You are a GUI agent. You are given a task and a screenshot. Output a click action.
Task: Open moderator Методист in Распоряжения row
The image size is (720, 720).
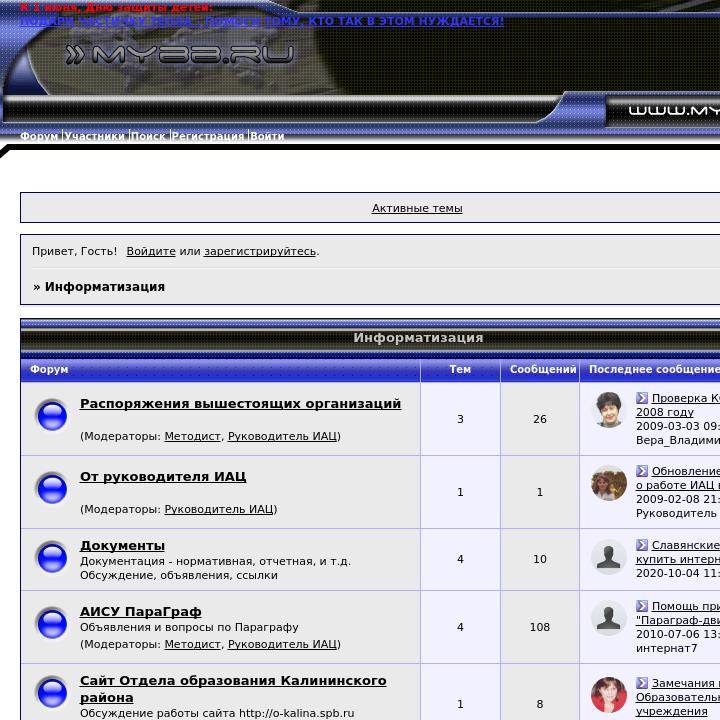(192, 436)
